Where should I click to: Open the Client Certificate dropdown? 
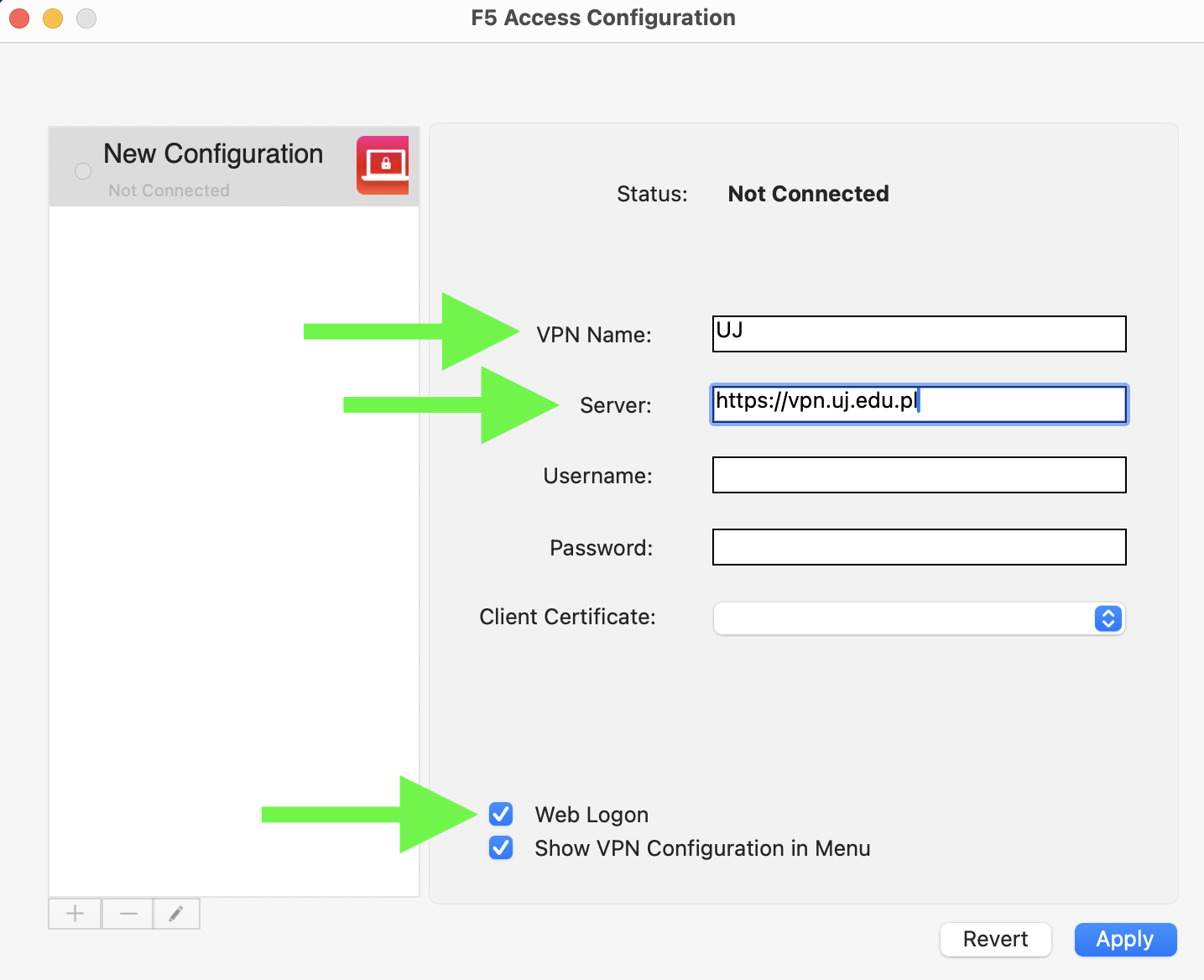(x=919, y=618)
